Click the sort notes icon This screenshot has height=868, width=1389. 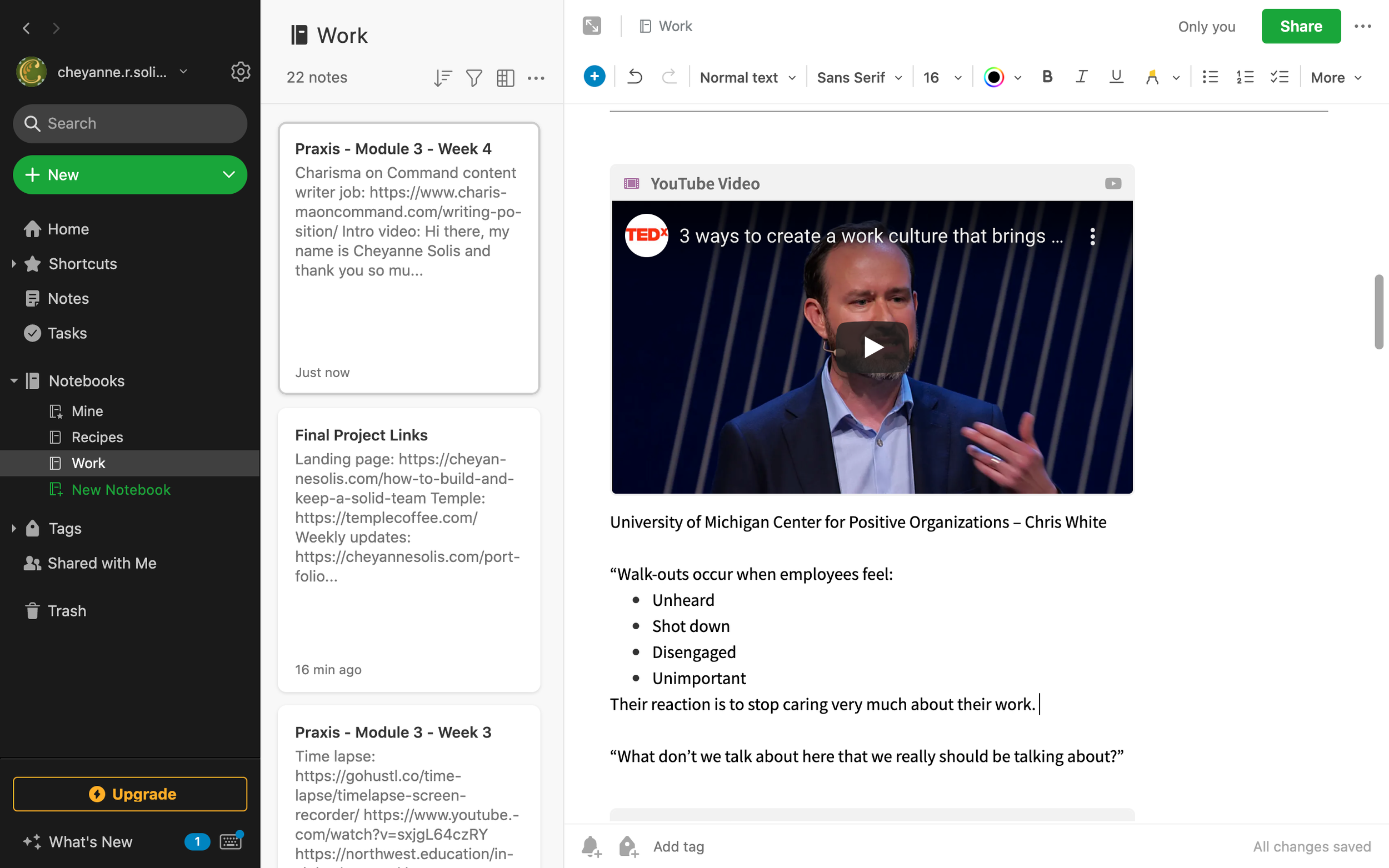pos(442,78)
